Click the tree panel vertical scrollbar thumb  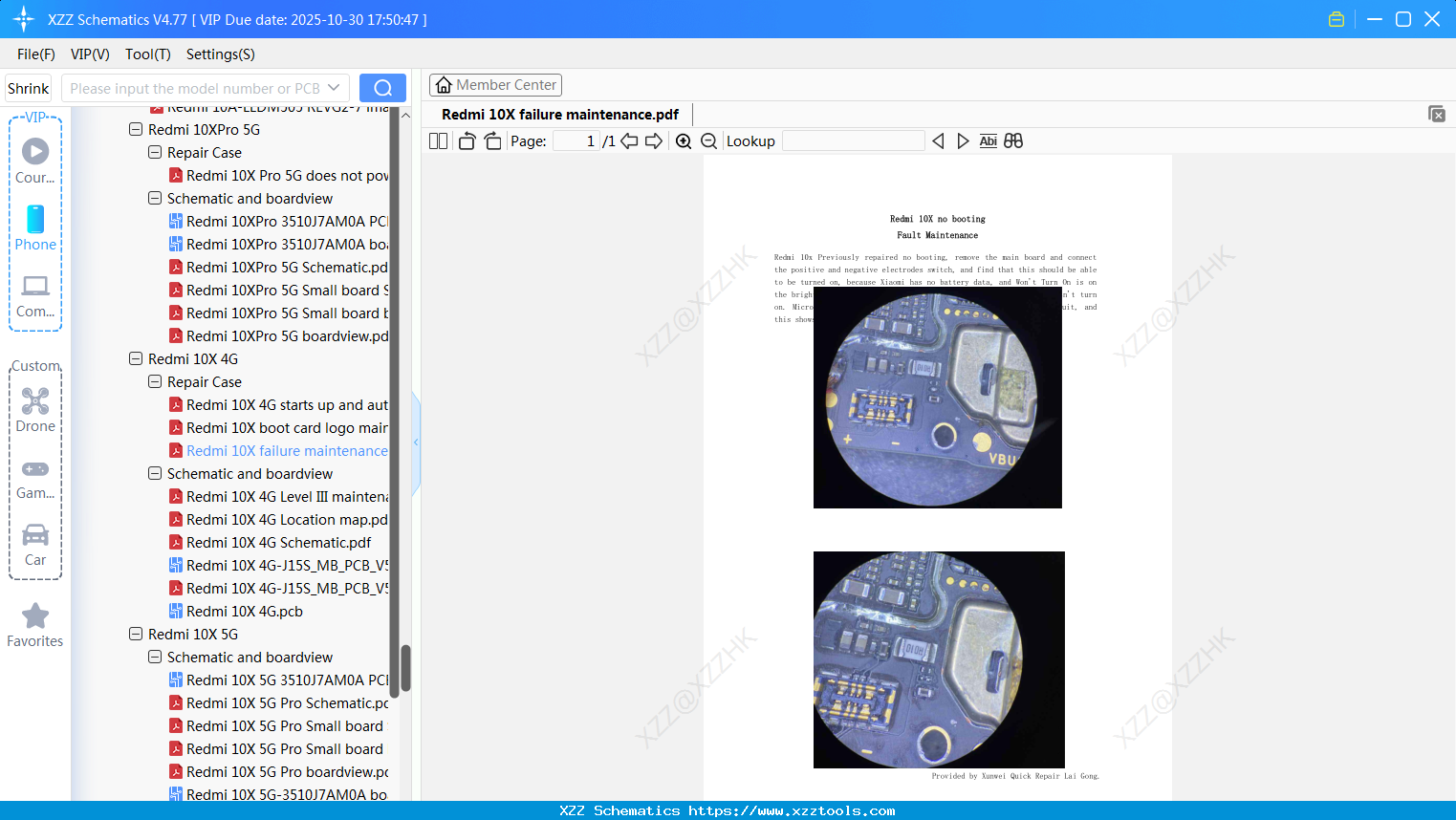[x=405, y=668]
